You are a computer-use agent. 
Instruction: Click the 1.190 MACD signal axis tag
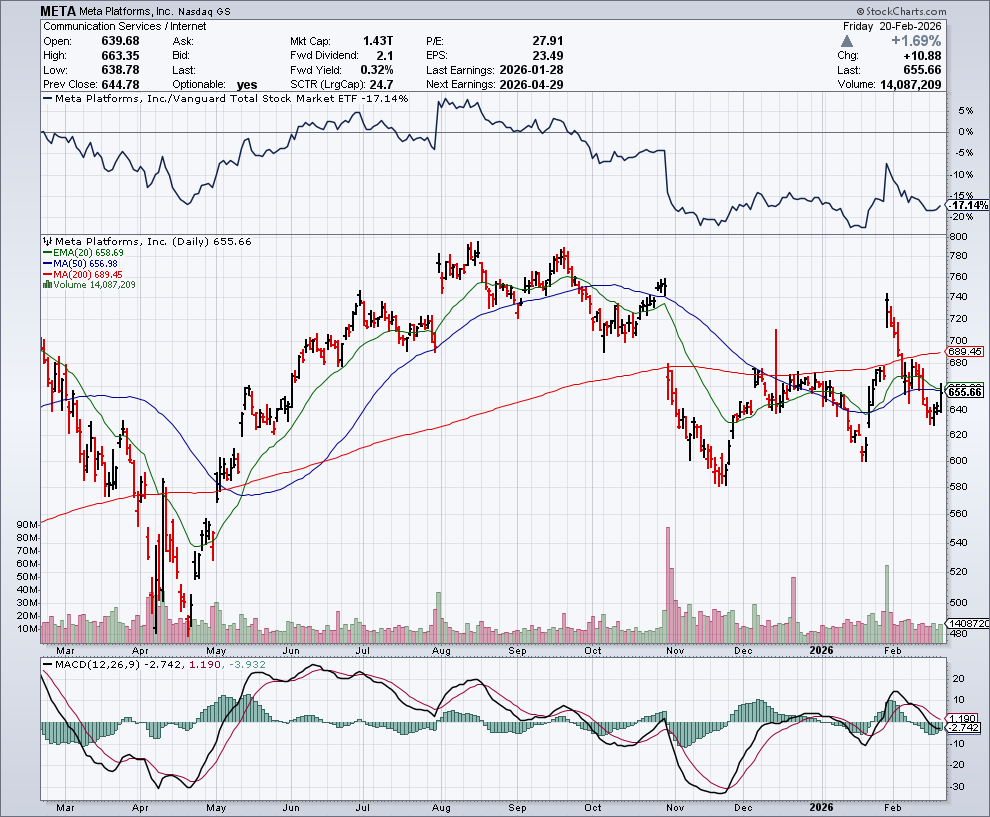point(964,718)
